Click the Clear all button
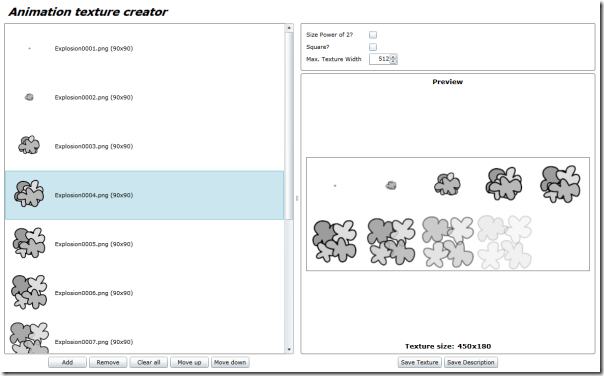 coord(149,363)
